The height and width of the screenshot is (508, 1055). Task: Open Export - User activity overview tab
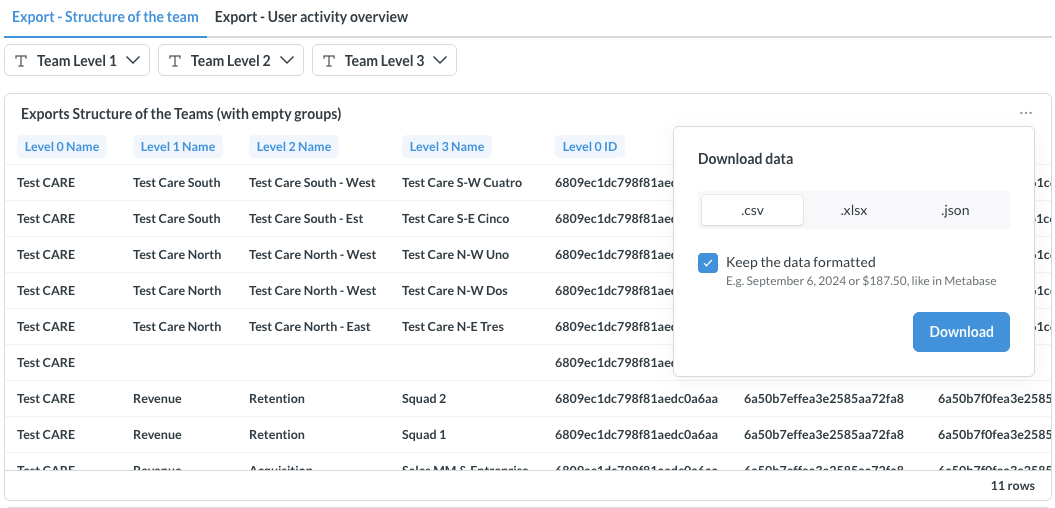312,17
